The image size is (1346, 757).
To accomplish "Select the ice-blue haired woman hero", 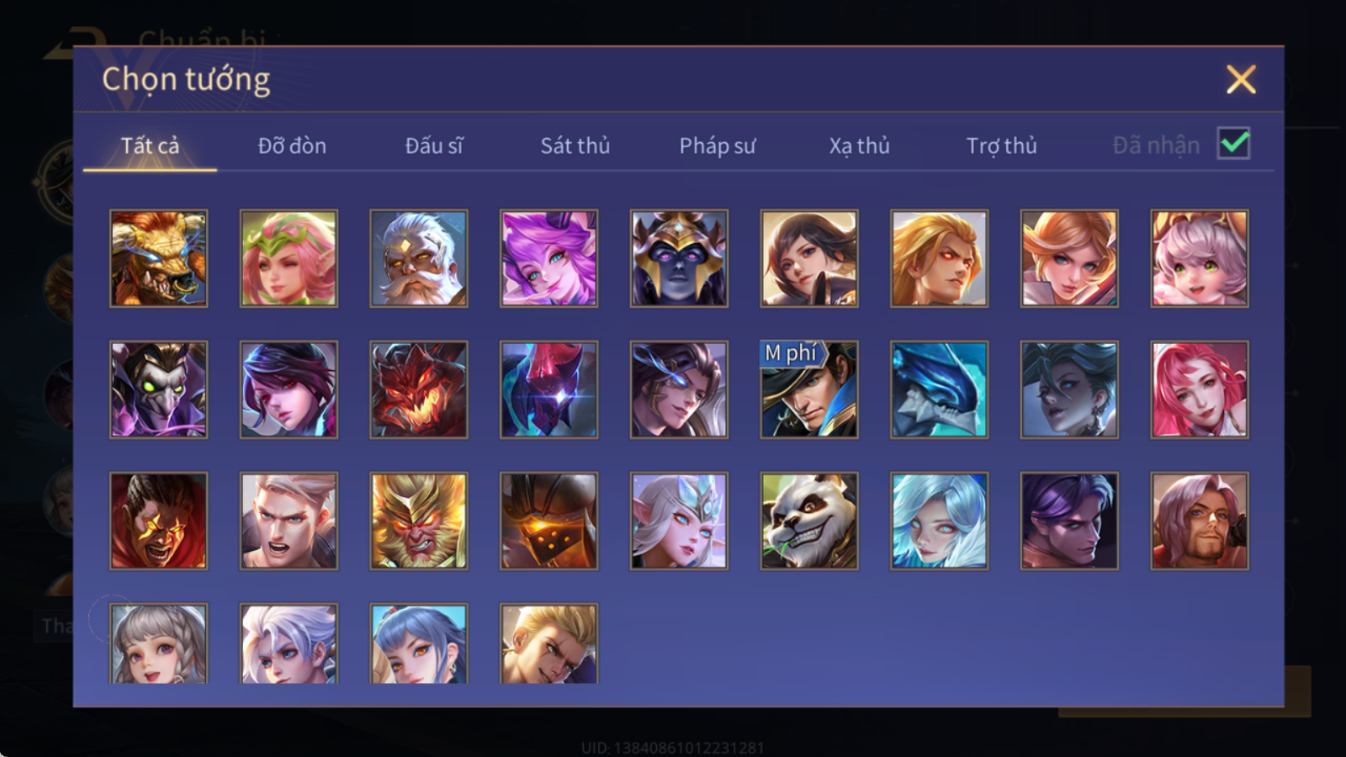I will point(939,521).
